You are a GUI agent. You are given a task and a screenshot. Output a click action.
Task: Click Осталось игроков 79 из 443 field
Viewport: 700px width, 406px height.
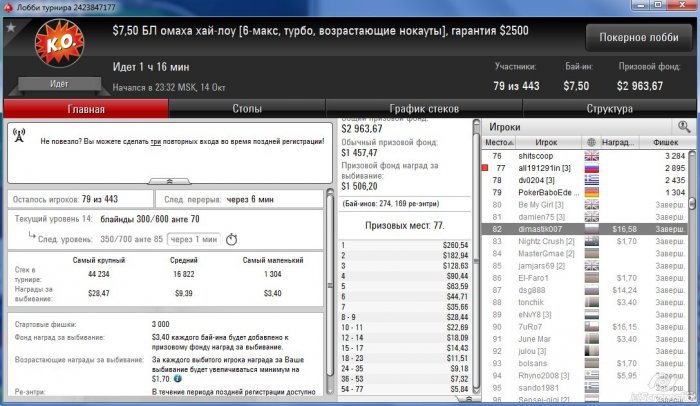point(80,199)
